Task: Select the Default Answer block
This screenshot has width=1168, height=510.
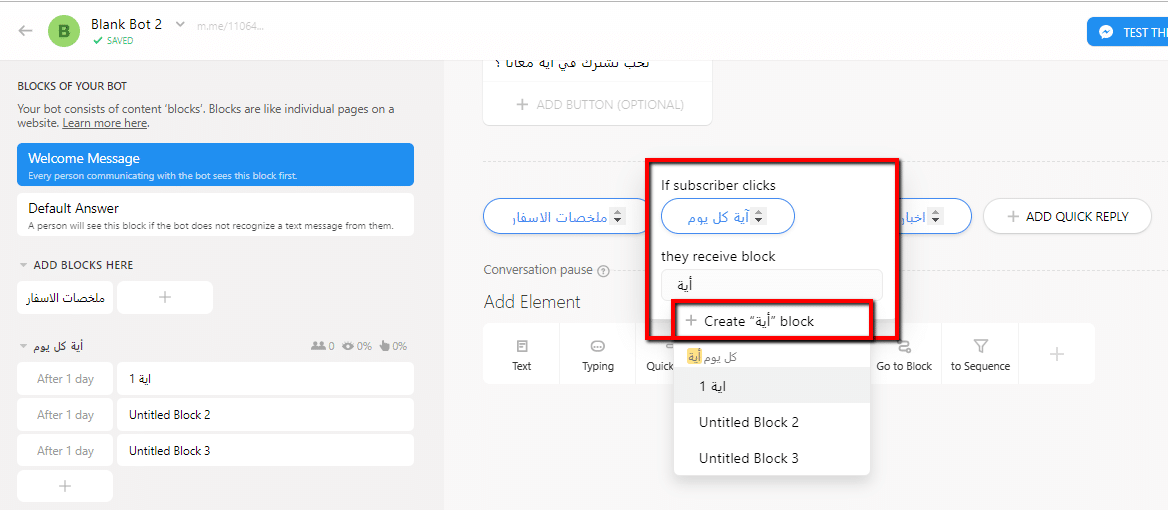Action: pos(215,215)
